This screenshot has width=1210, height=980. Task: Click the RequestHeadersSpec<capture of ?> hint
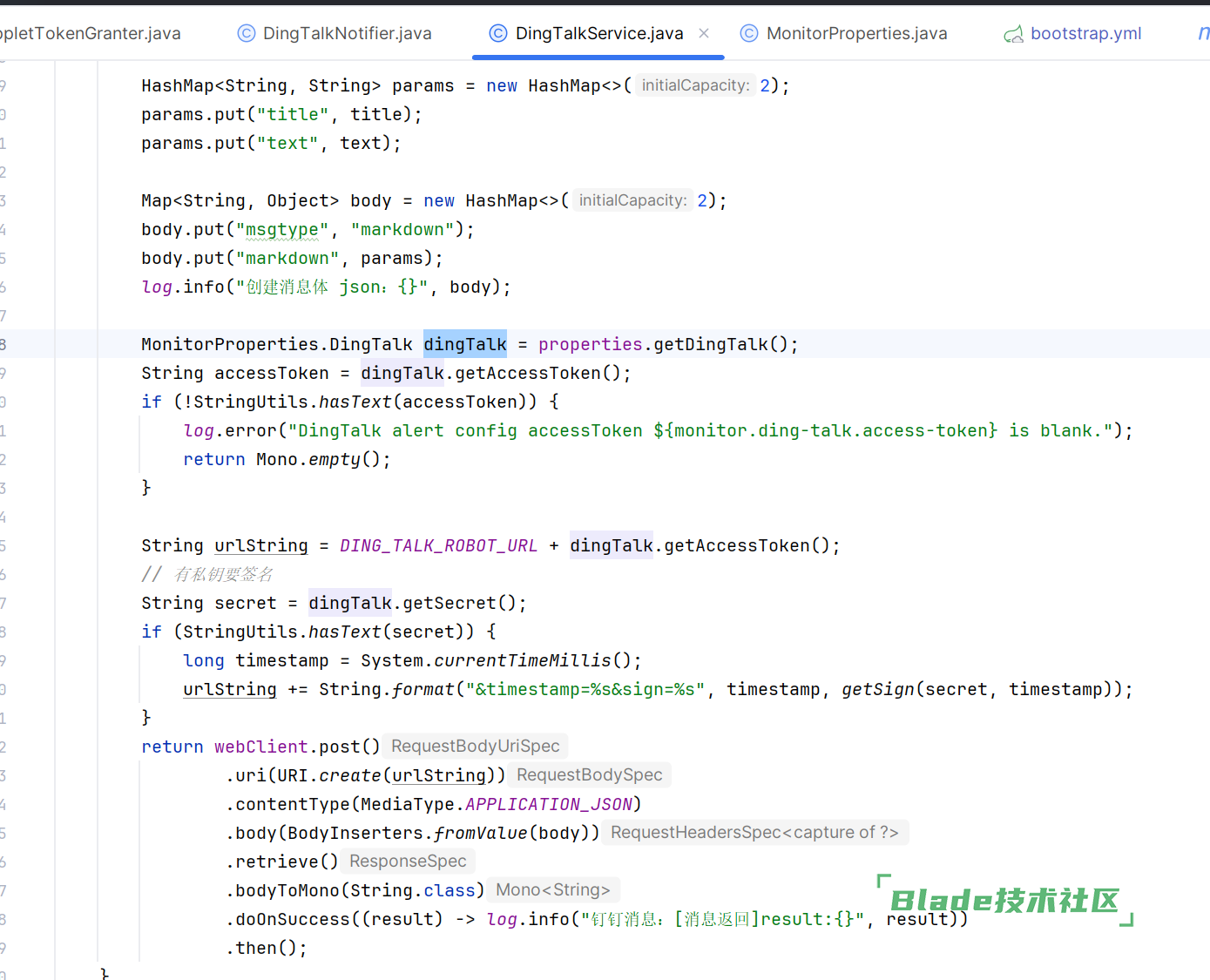pyautogui.click(x=754, y=832)
